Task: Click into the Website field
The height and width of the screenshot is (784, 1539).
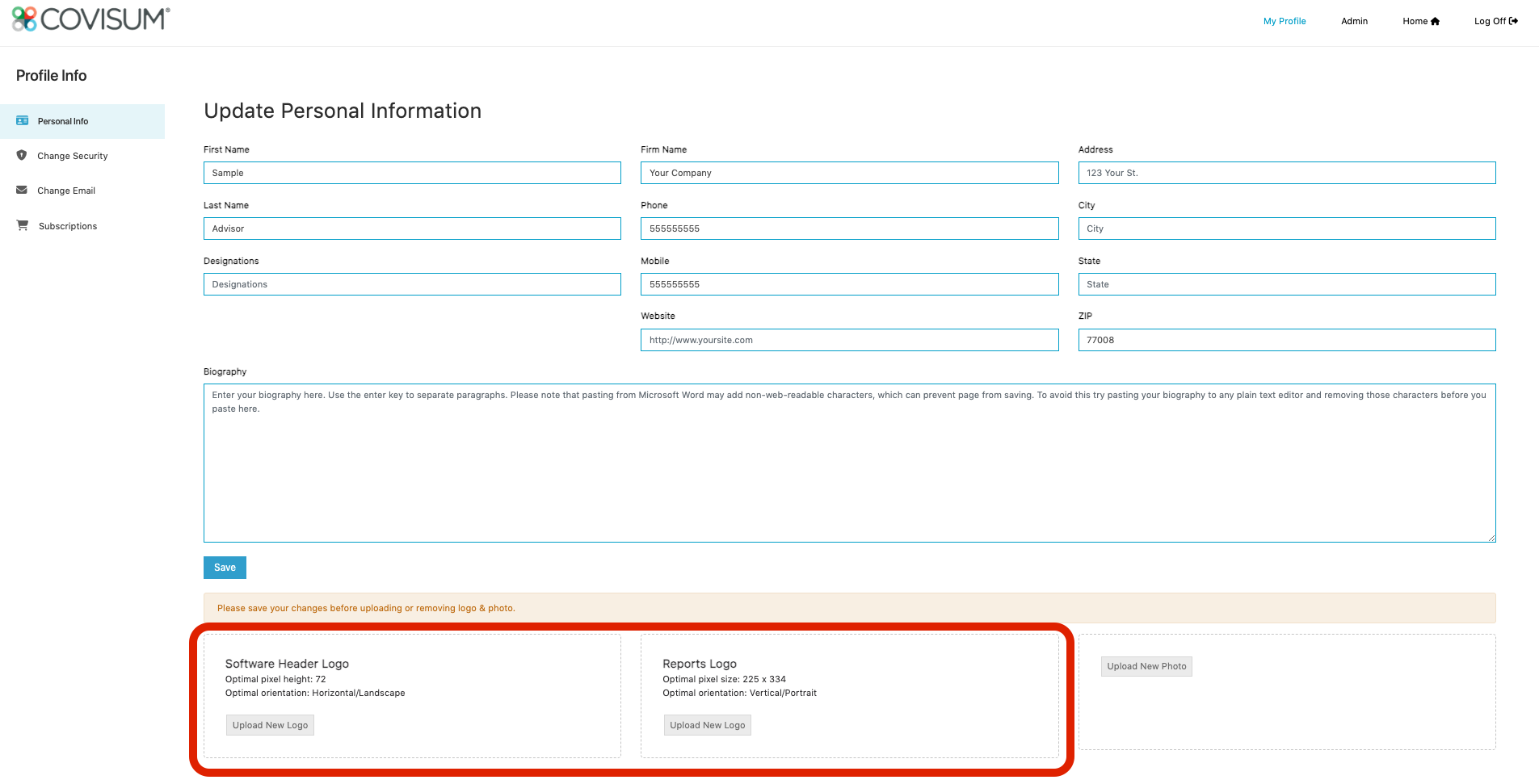Action: (x=849, y=340)
